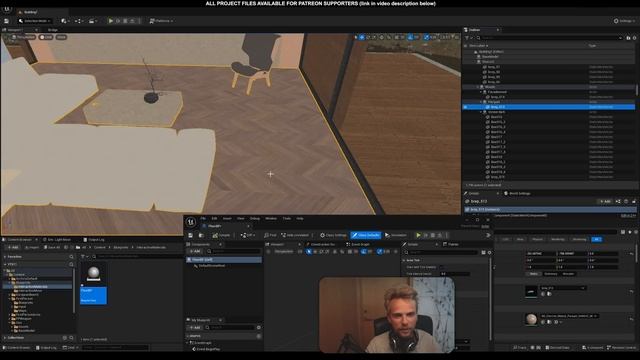Click Add in My Blueprint panel

coord(195,328)
